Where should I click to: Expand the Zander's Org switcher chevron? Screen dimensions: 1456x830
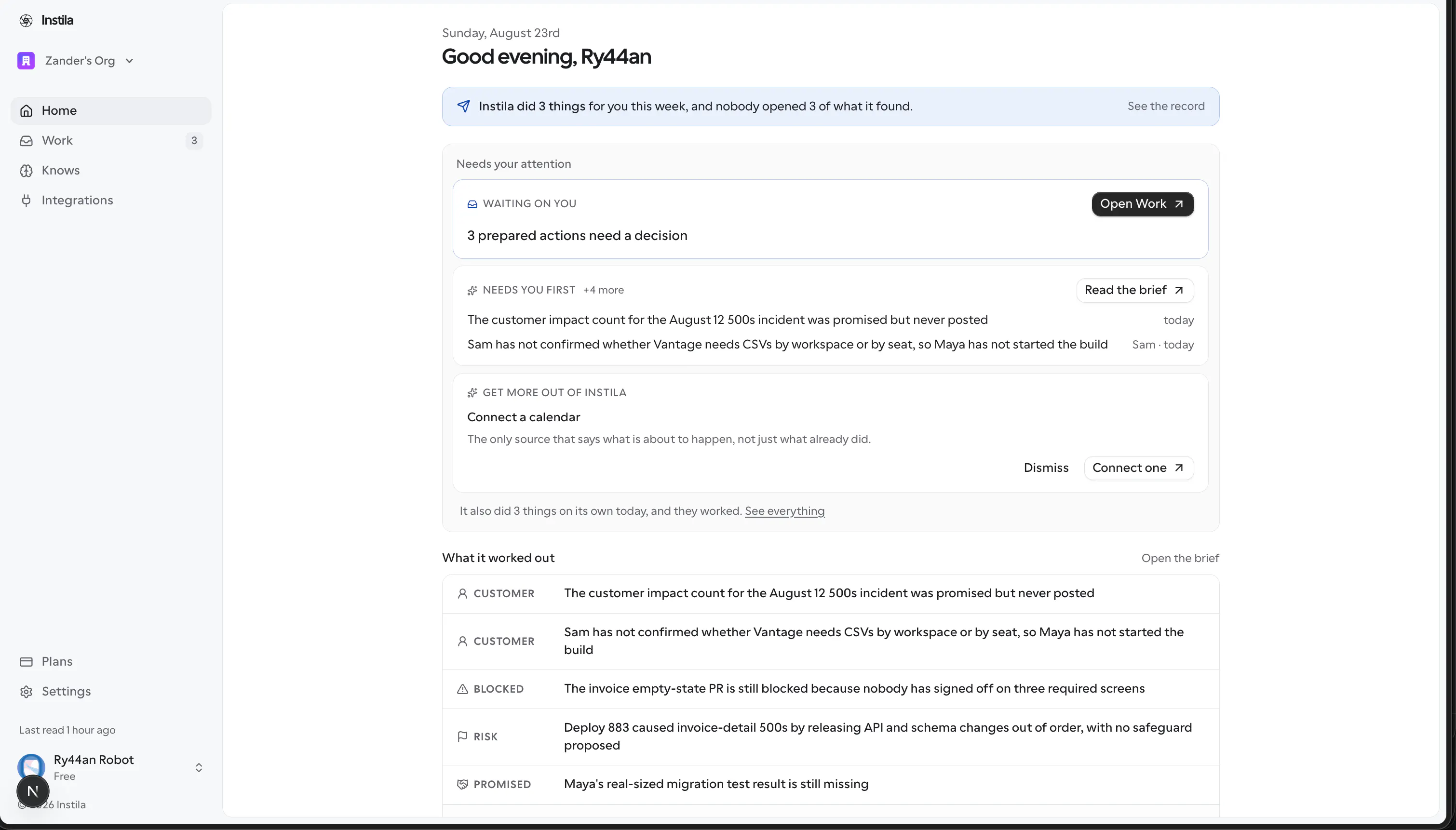(129, 61)
